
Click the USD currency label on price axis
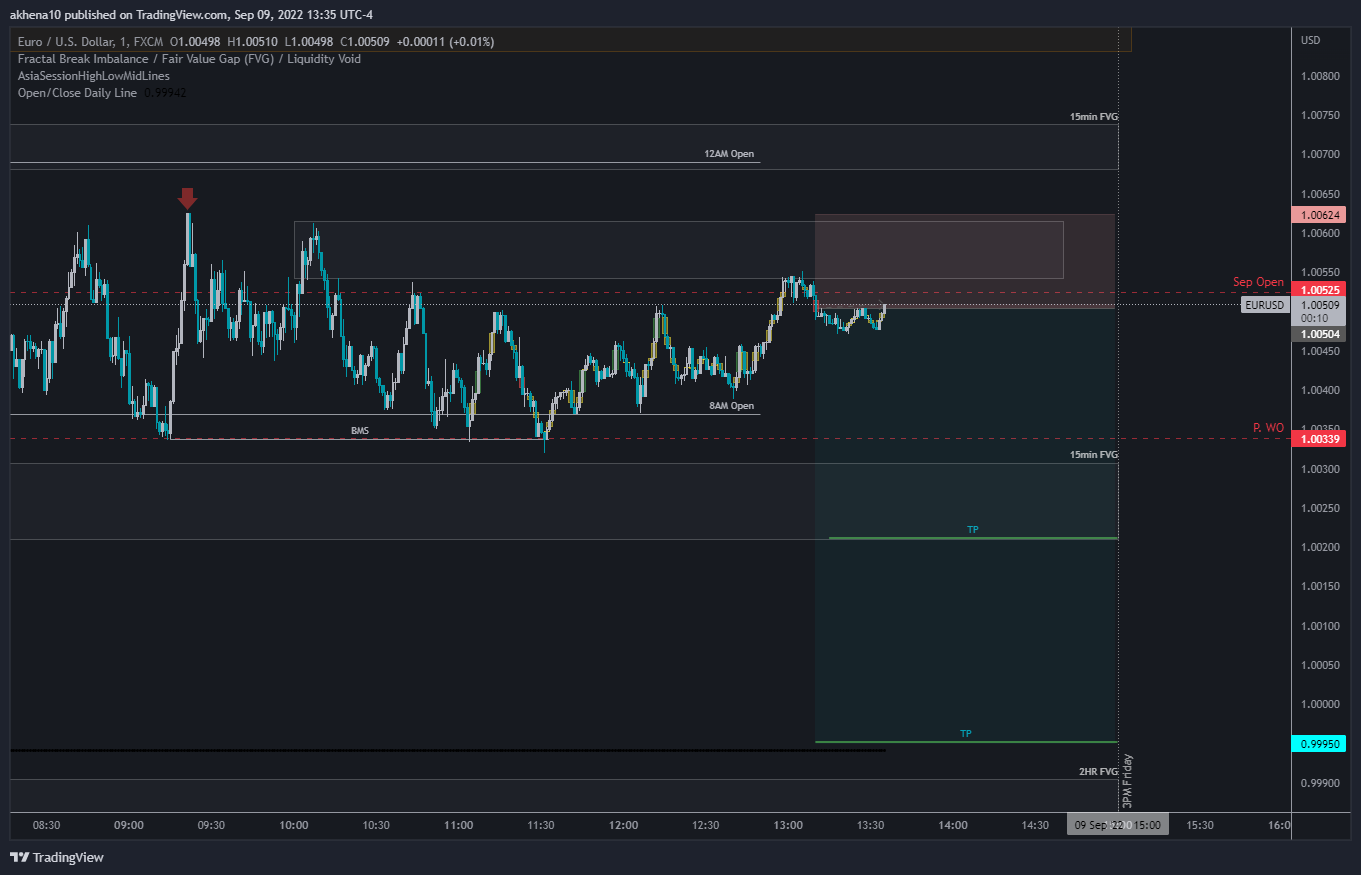(x=1310, y=40)
